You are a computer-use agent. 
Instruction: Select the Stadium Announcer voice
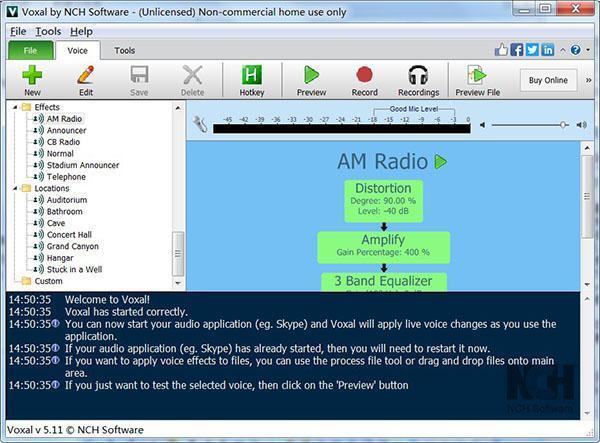83,165
